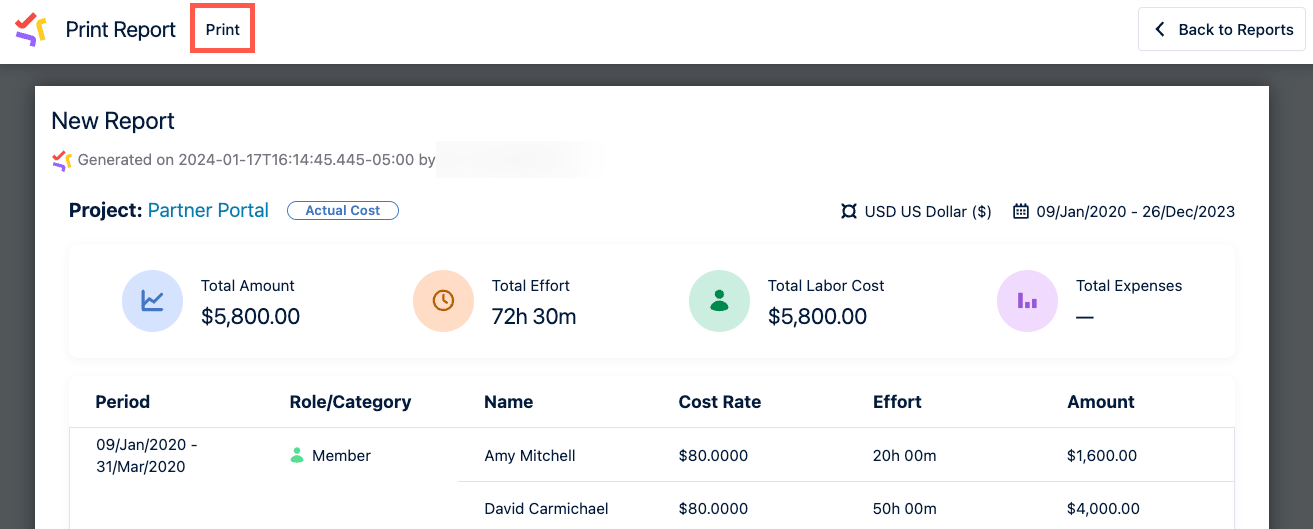Open the Partner Portal project link
Image resolution: width=1313 pixels, height=529 pixels.
(x=208, y=210)
